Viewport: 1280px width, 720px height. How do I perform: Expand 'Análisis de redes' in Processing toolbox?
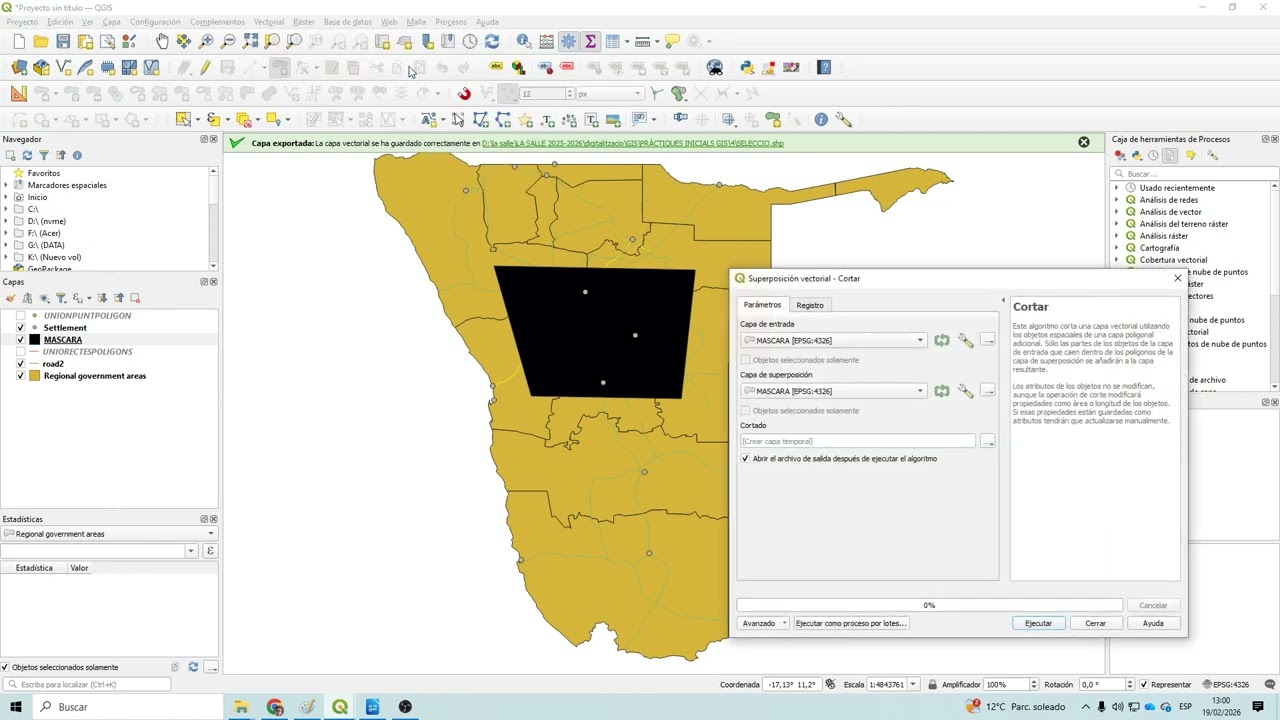pos(1117,200)
